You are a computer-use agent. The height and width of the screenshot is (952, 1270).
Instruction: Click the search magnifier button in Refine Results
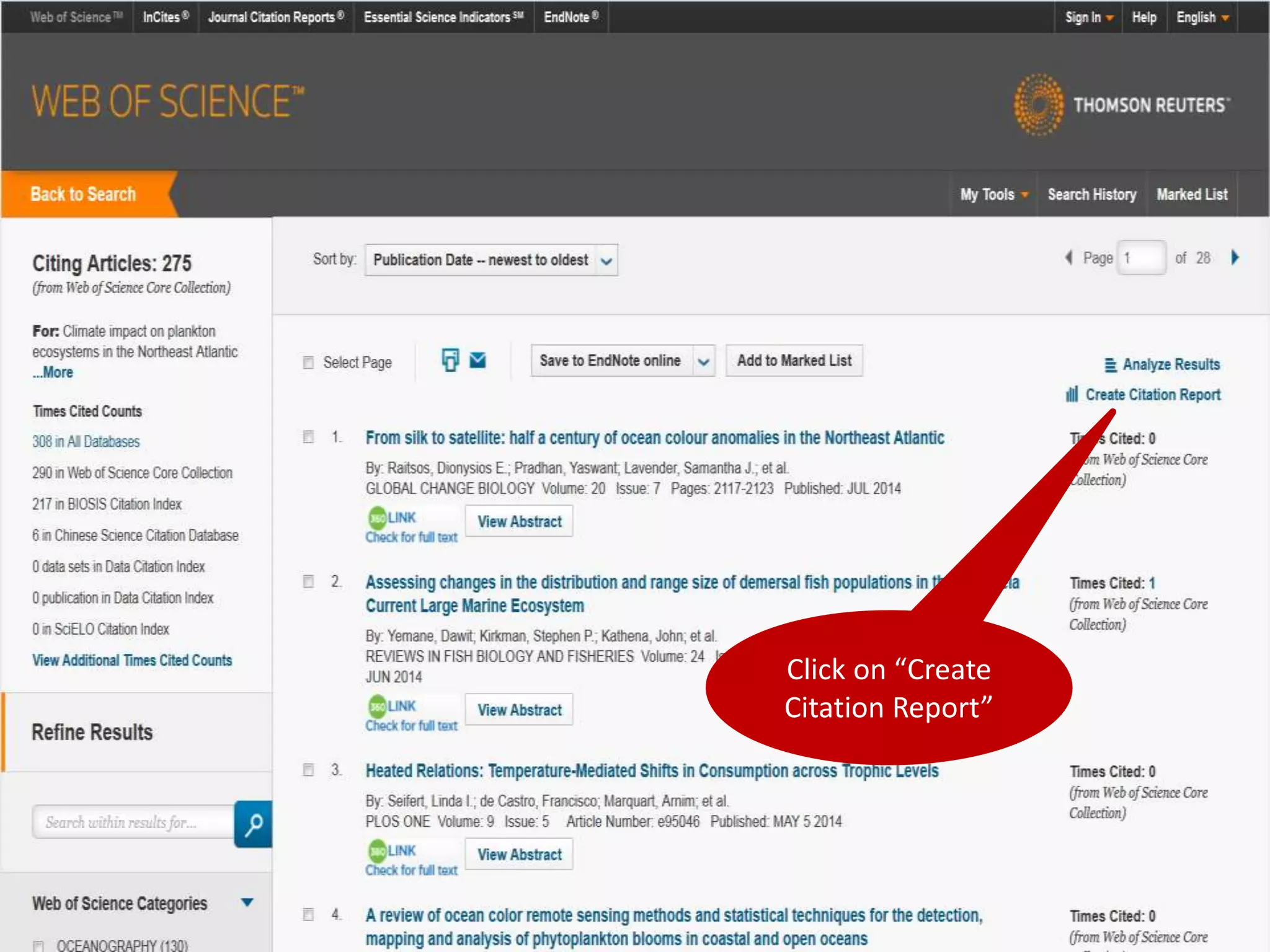(x=253, y=824)
